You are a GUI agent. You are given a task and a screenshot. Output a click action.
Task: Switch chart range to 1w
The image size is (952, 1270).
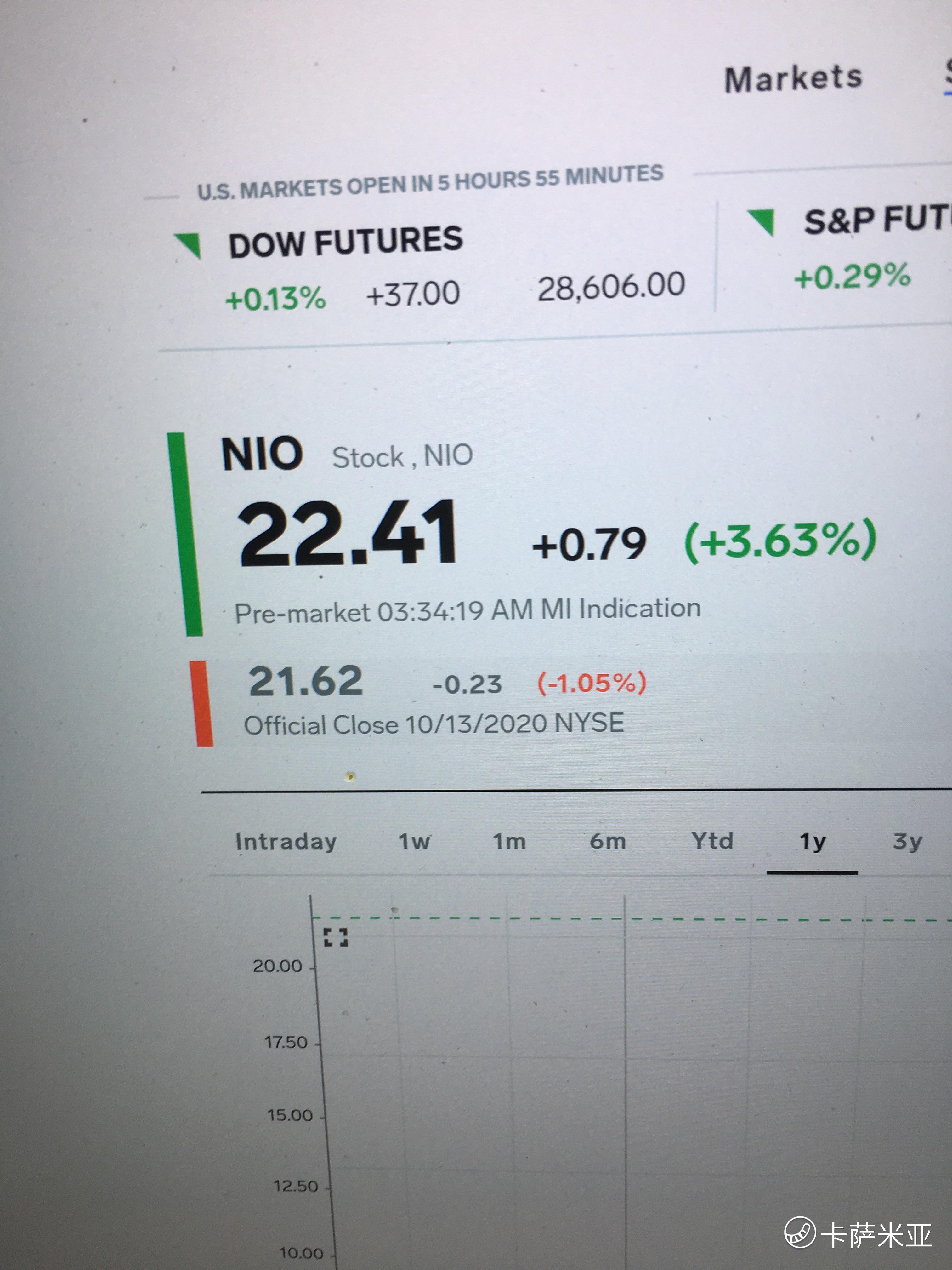tap(414, 842)
